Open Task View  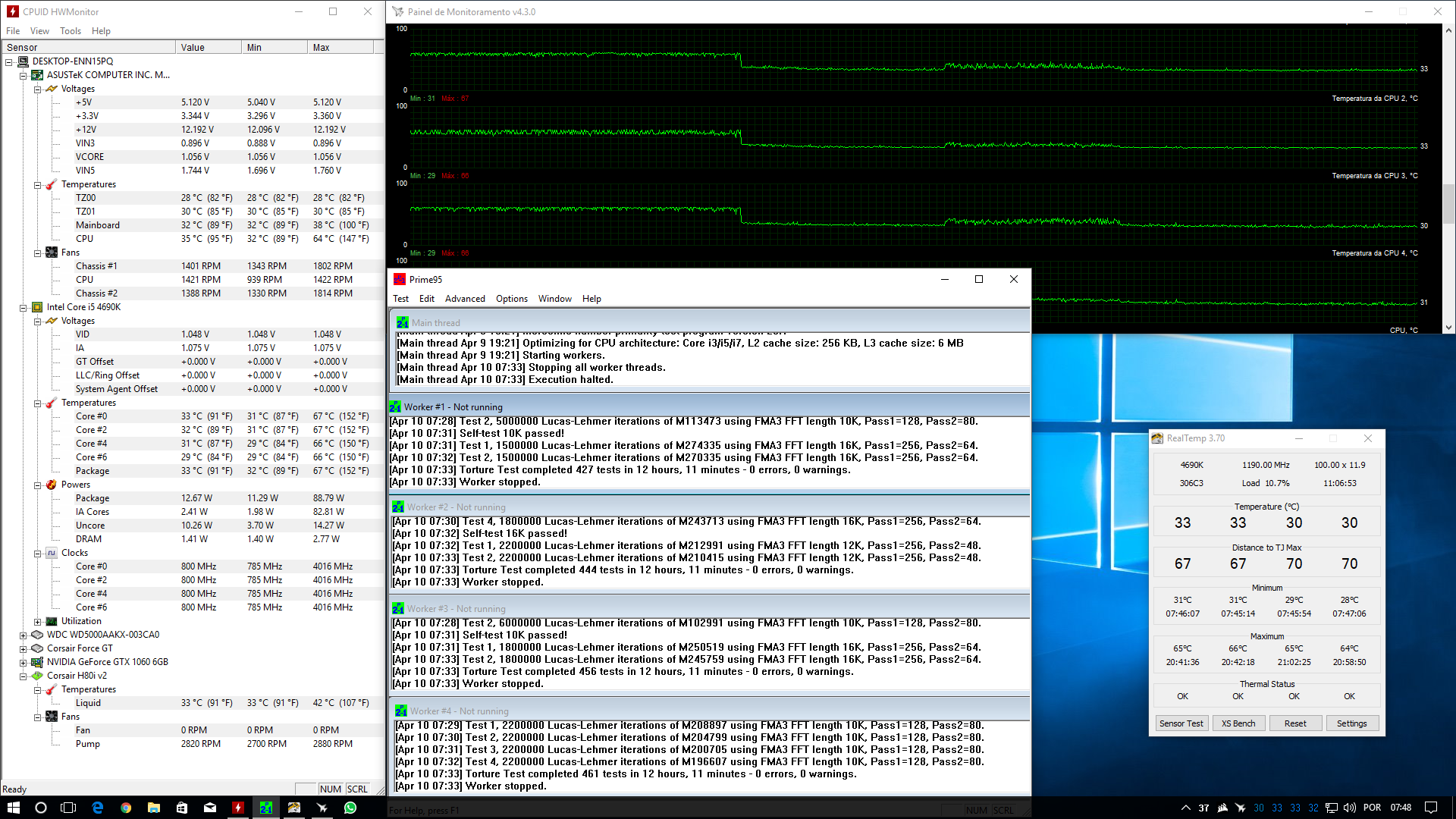pyautogui.click(x=69, y=808)
